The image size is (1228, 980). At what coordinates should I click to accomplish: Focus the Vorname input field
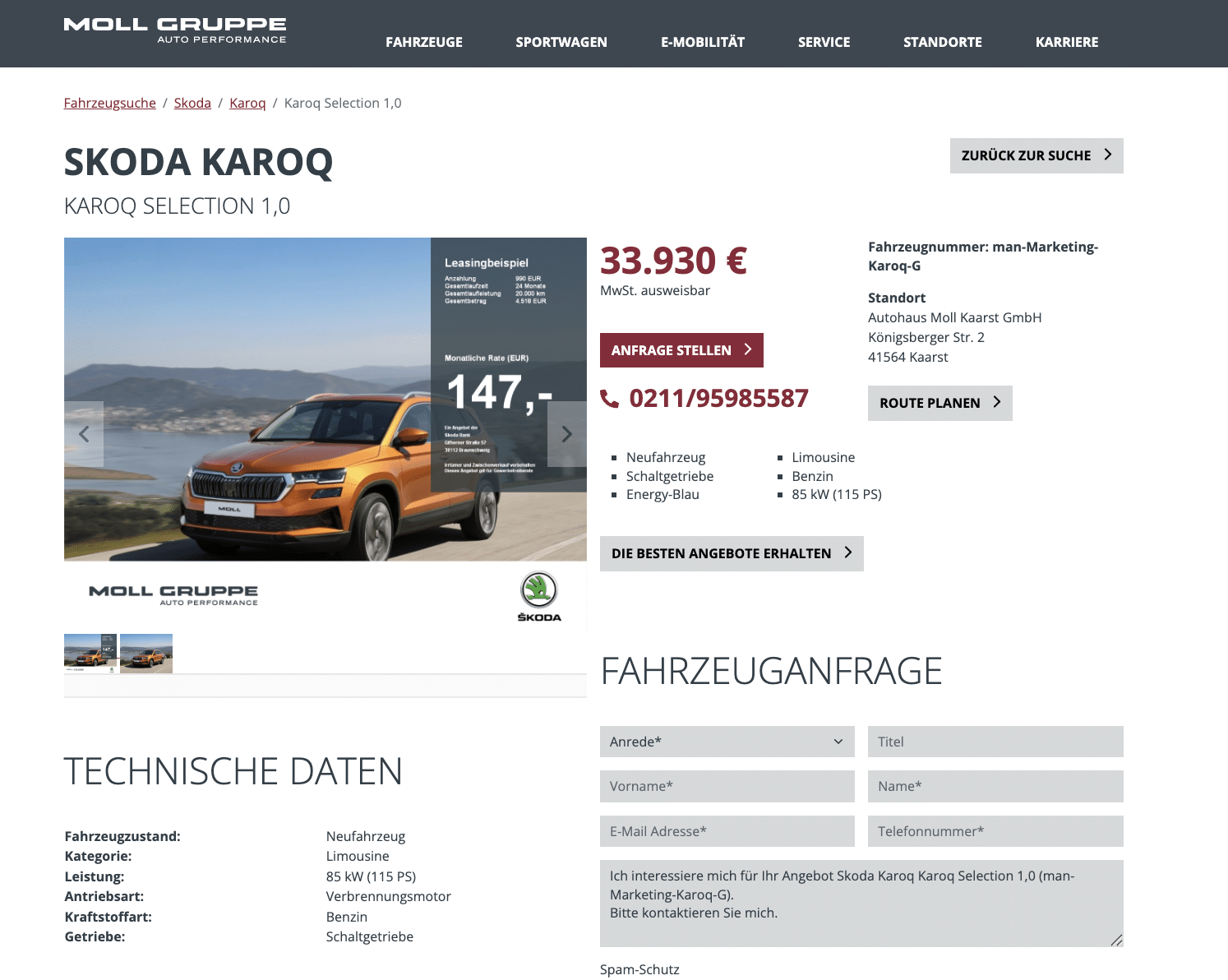click(x=727, y=786)
